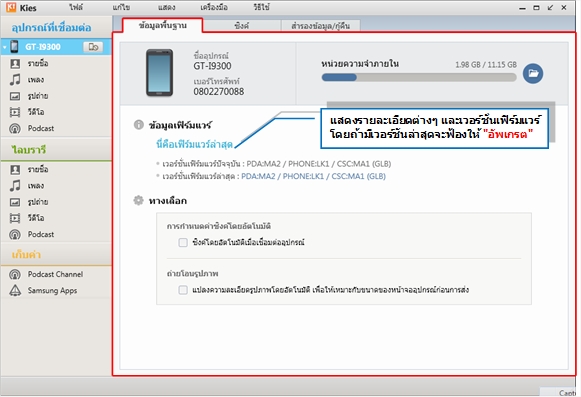Click the GT-I9300 phone thumbnail image
This screenshot has height=397, width=581.
point(159,73)
